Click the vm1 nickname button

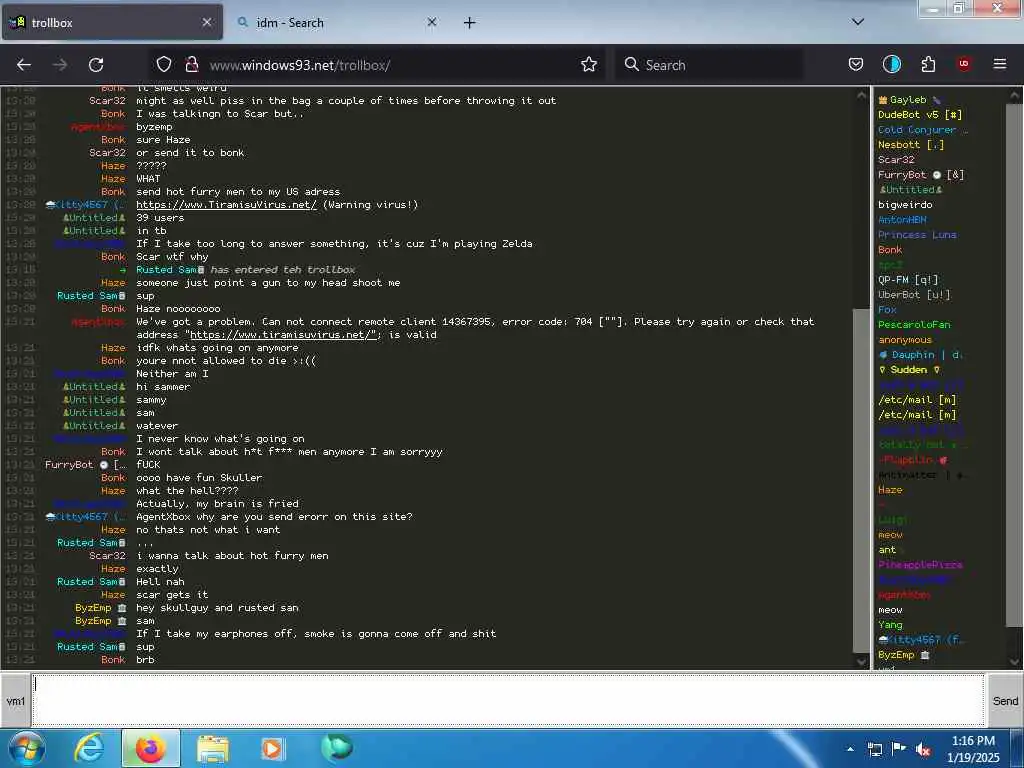(x=16, y=701)
